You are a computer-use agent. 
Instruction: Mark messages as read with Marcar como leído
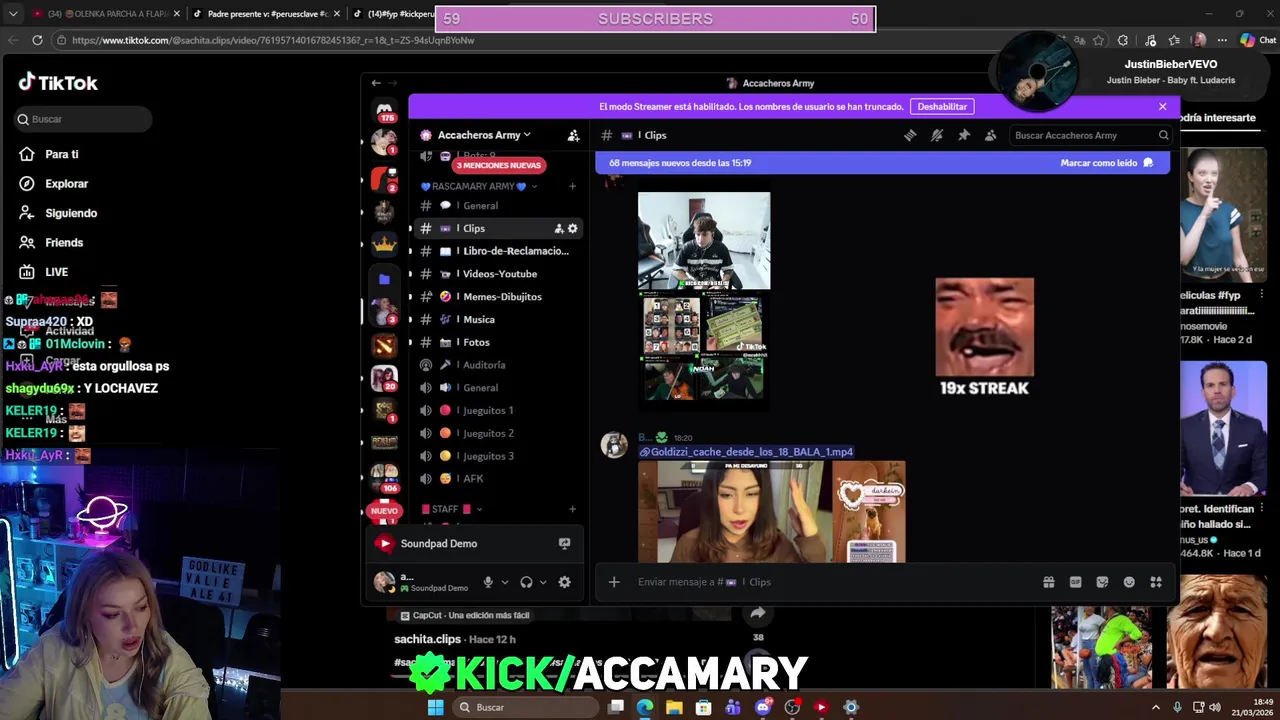[1106, 163]
